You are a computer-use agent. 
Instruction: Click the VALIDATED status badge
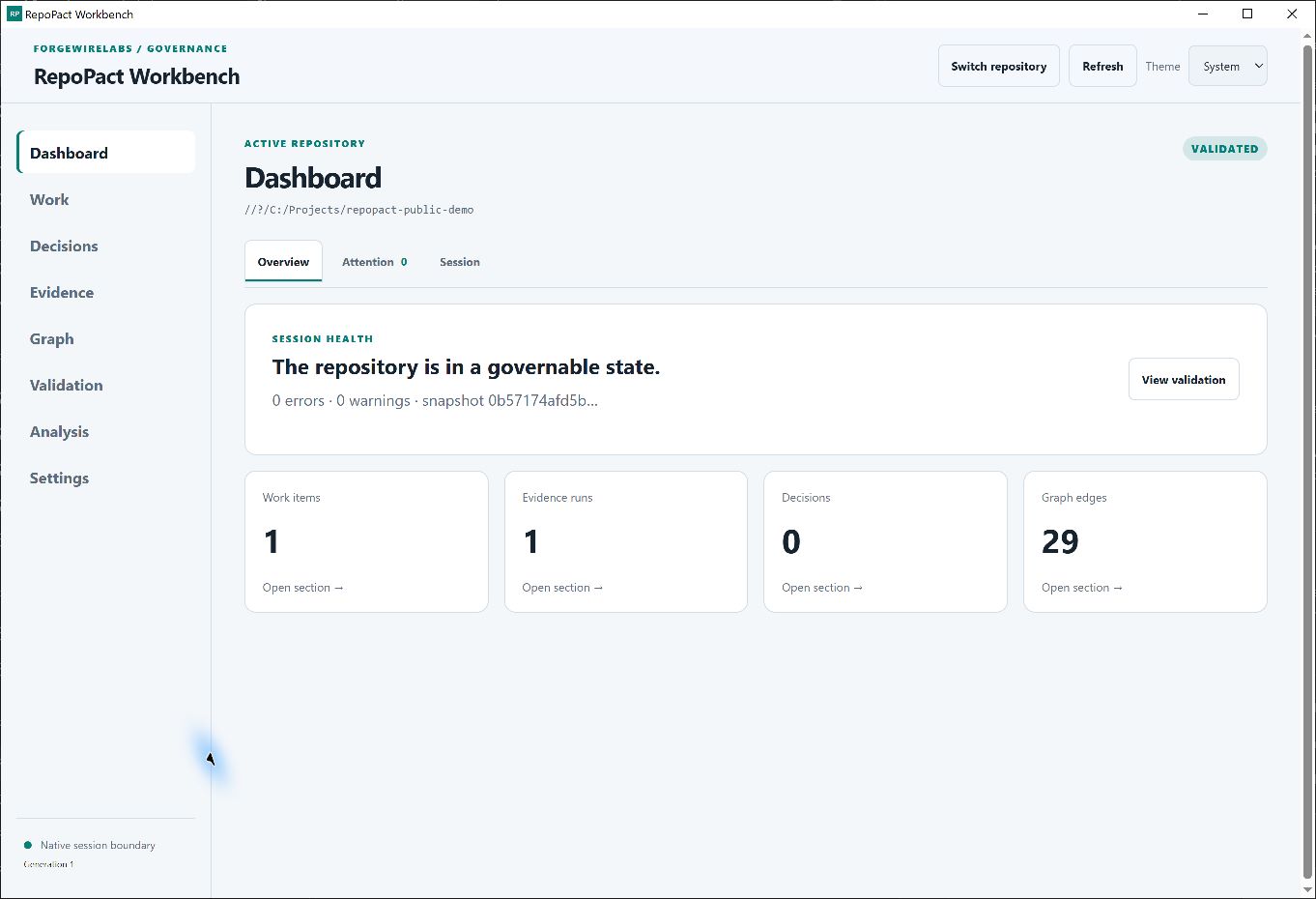(1224, 149)
